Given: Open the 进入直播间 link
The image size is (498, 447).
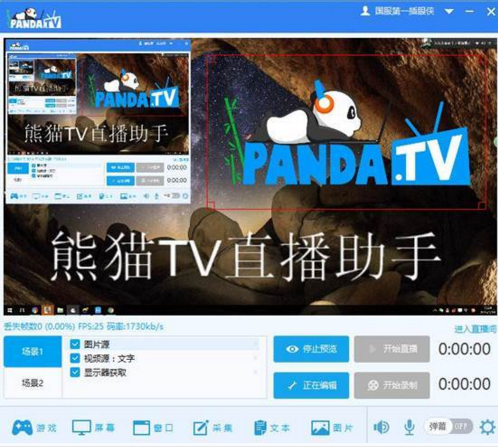Looking at the screenshot, I should (x=475, y=329).
